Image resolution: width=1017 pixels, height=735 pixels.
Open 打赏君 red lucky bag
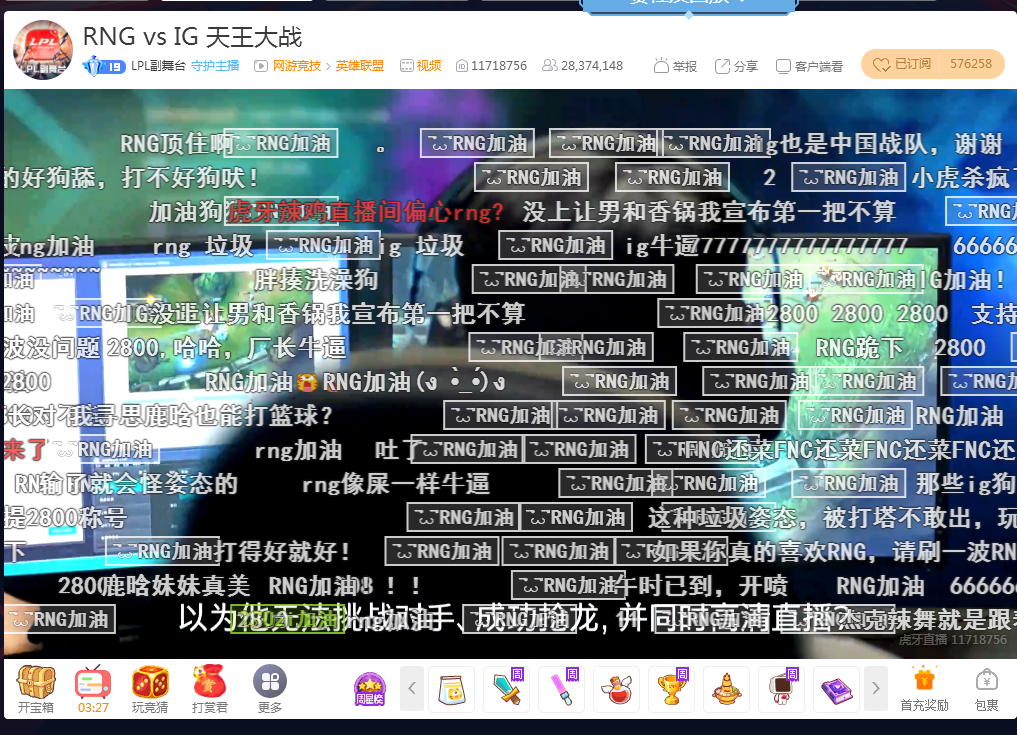pos(209,689)
